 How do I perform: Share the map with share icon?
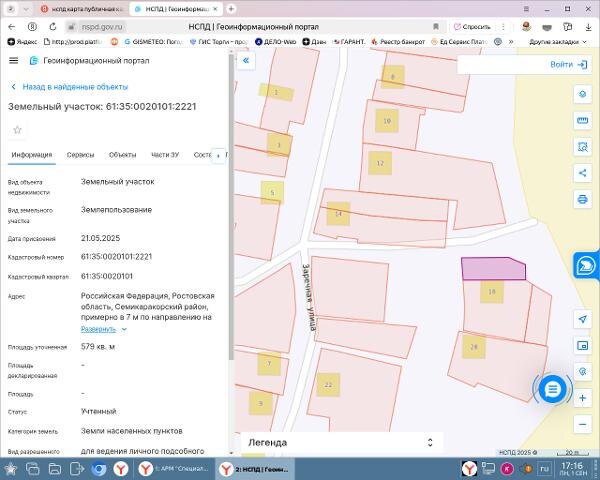pos(582,173)
